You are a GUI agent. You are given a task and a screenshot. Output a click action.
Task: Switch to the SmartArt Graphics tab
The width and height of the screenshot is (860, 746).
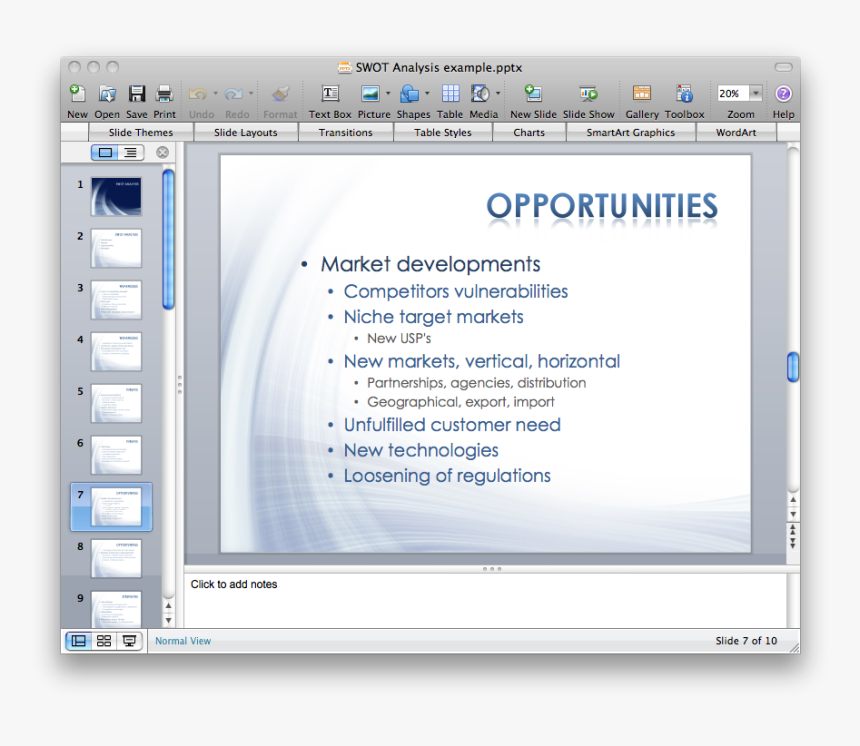[630, 132]
